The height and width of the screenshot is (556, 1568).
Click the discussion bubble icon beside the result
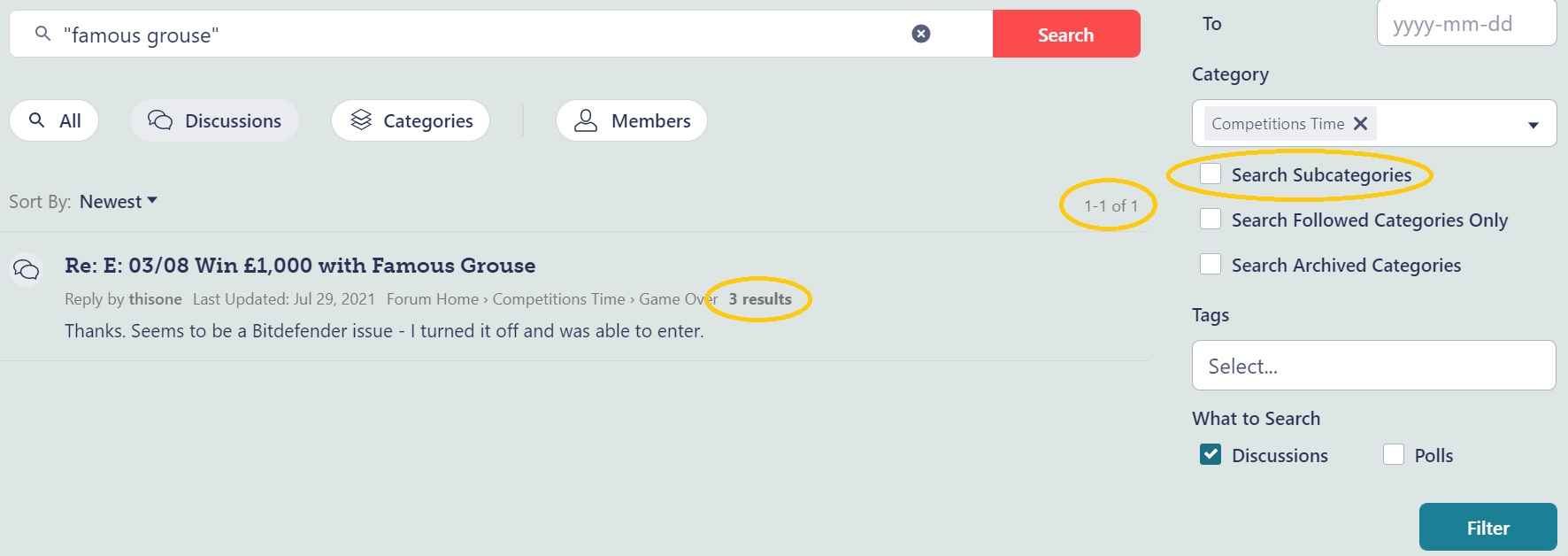click(27, 268)
